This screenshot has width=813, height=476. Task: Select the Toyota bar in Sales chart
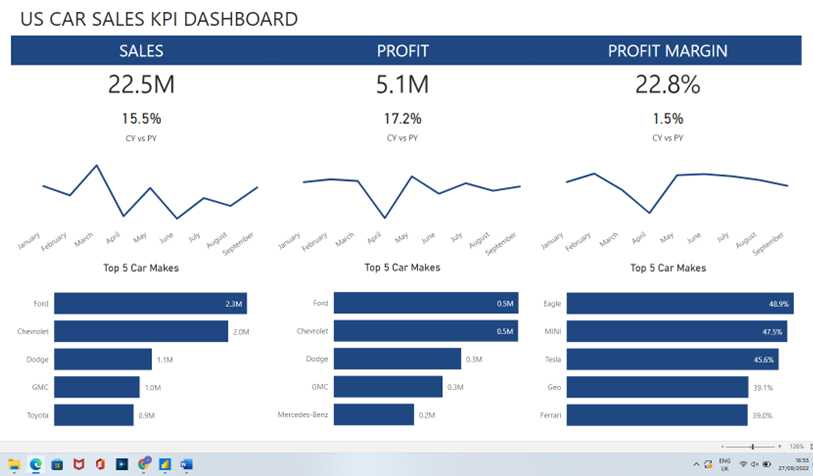coord(94,415)
